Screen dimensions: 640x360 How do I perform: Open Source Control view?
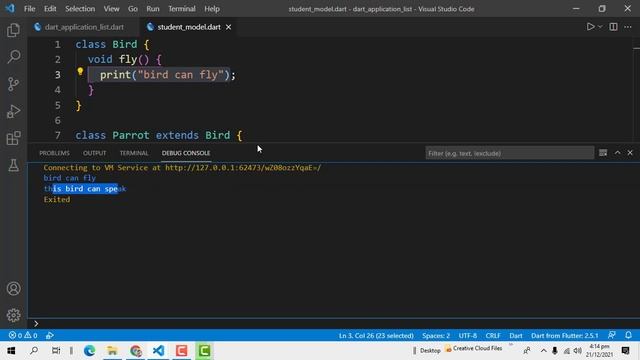pos(13,84)
